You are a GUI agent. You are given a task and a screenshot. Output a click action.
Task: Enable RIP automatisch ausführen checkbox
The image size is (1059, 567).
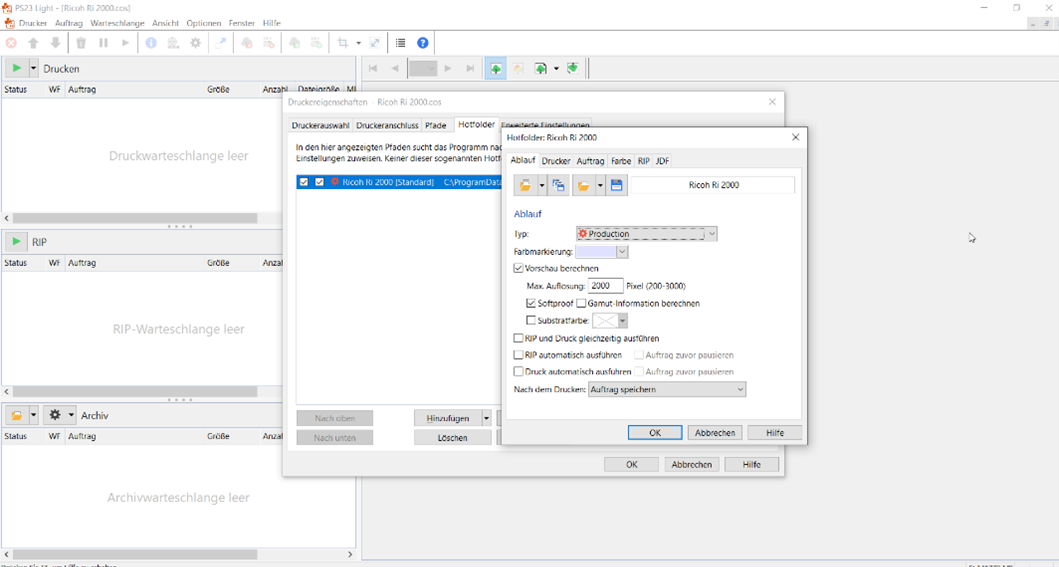[x=519, y=355]
